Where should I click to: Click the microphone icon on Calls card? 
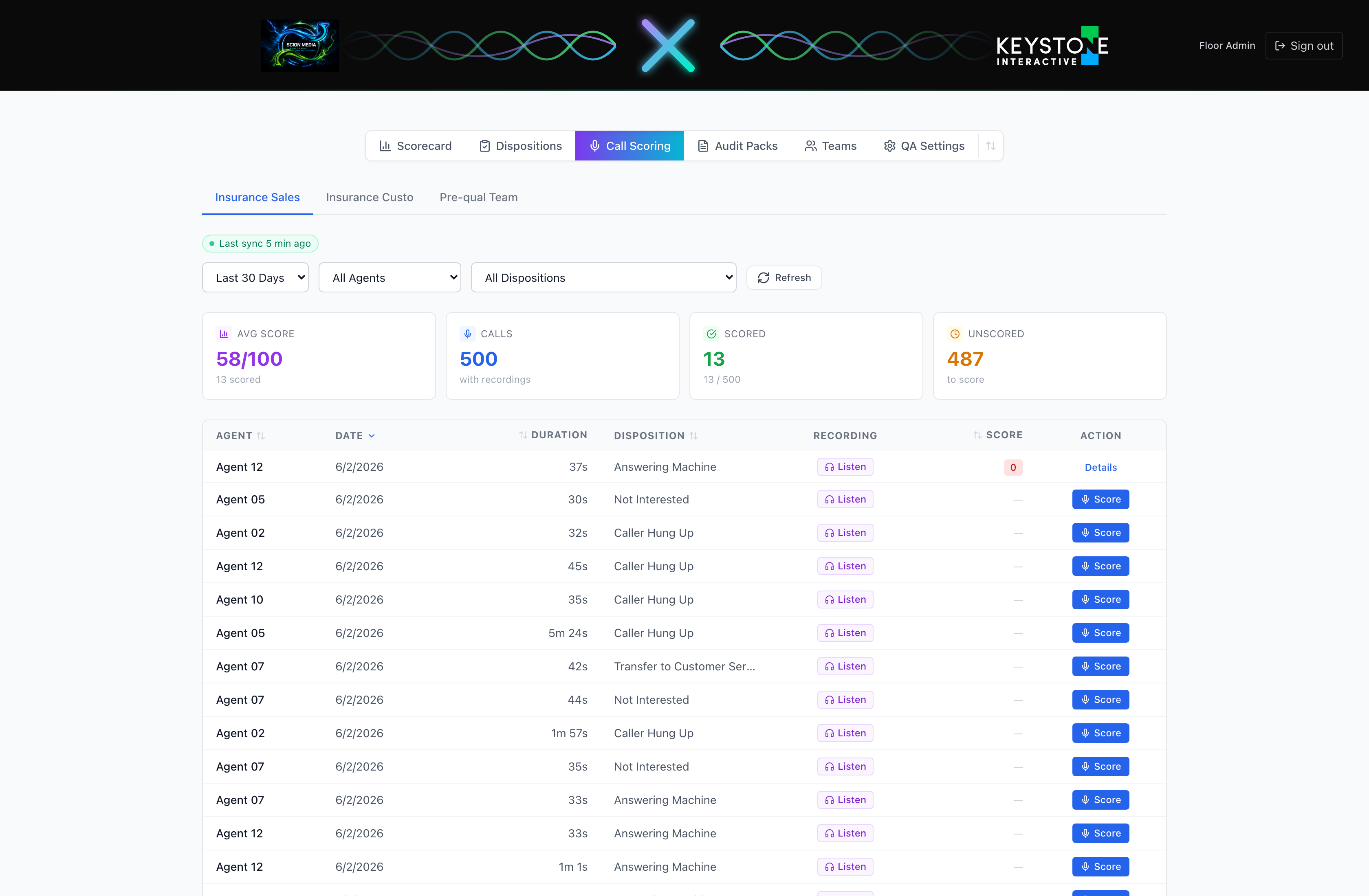468,334
